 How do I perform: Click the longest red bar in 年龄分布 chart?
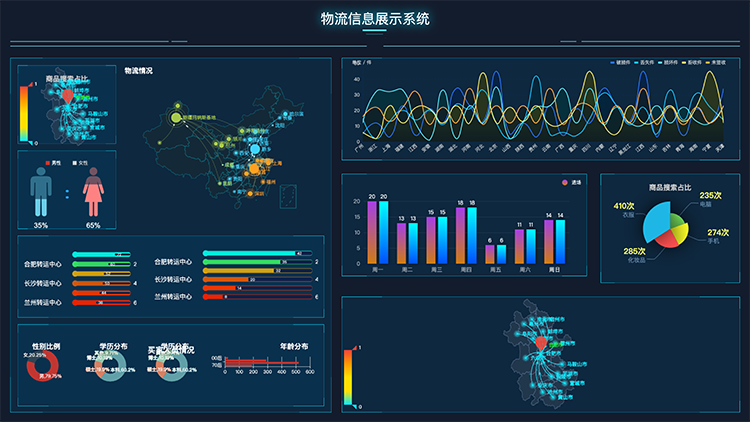(x=262, y=363)
